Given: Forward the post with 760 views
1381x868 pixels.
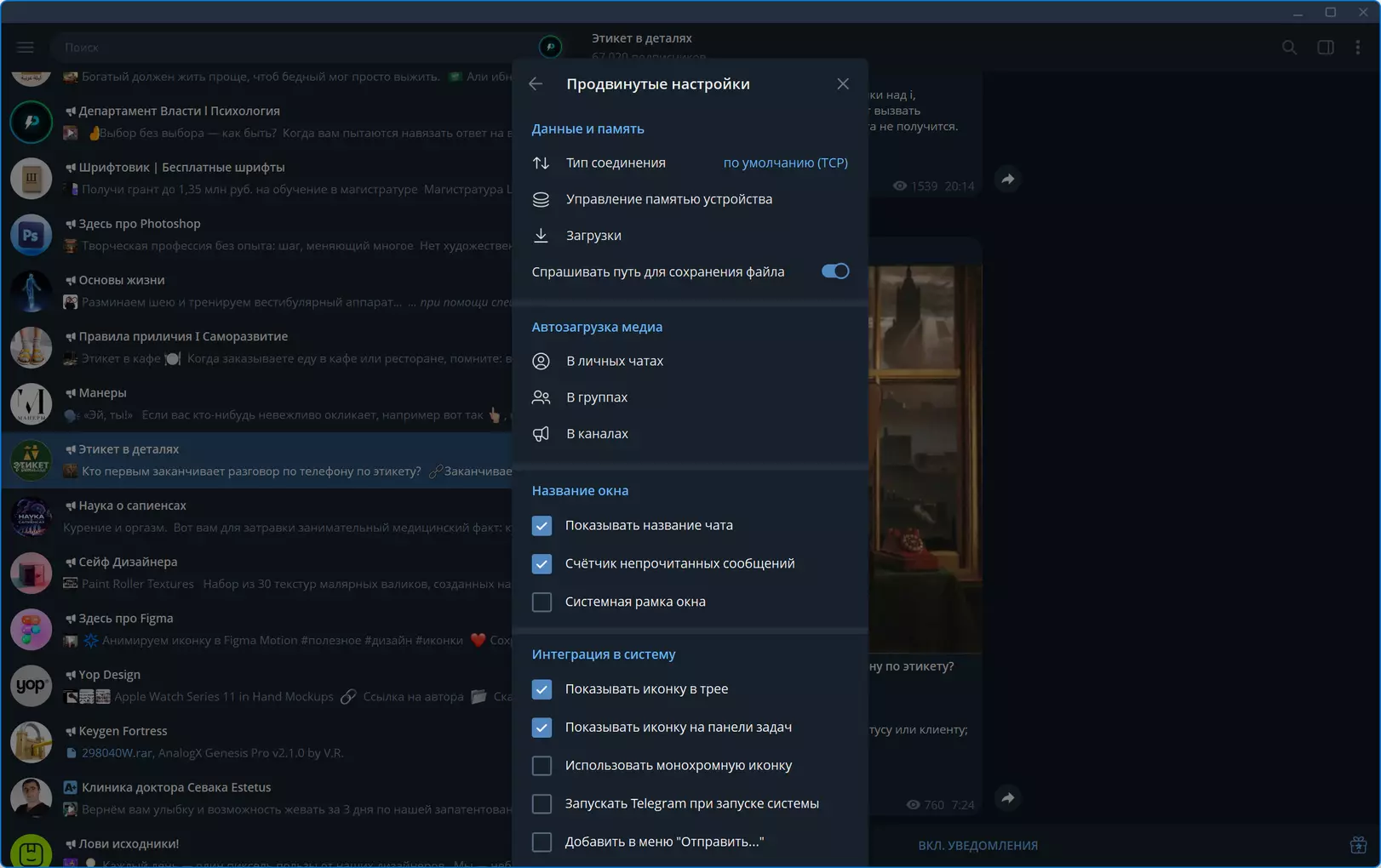Looking at the screenshot, I should tap(1008, 797).
